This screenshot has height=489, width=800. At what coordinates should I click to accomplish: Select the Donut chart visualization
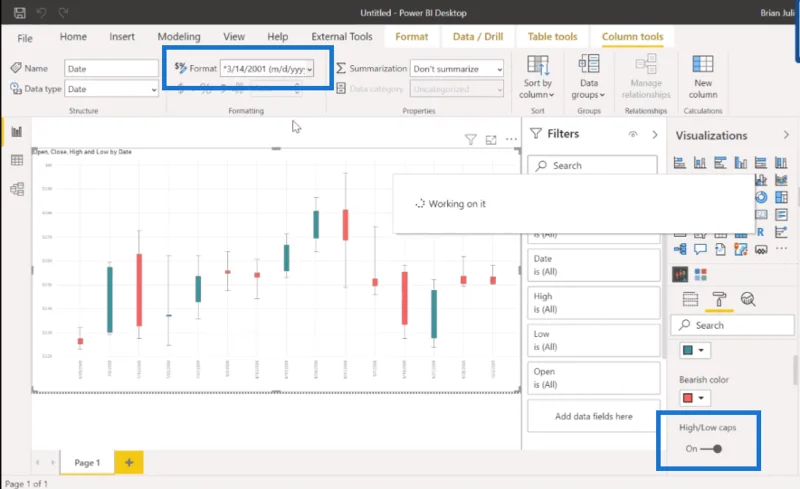pyautogui.click(x=761, y=197)
